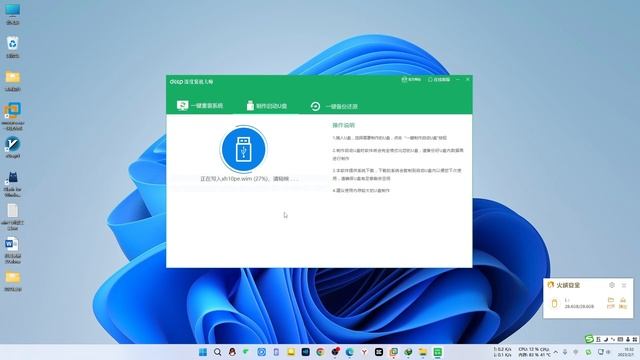Open the Word document desktop icon
The height and width of the screenshot is (360, 640).
[12, 250]
